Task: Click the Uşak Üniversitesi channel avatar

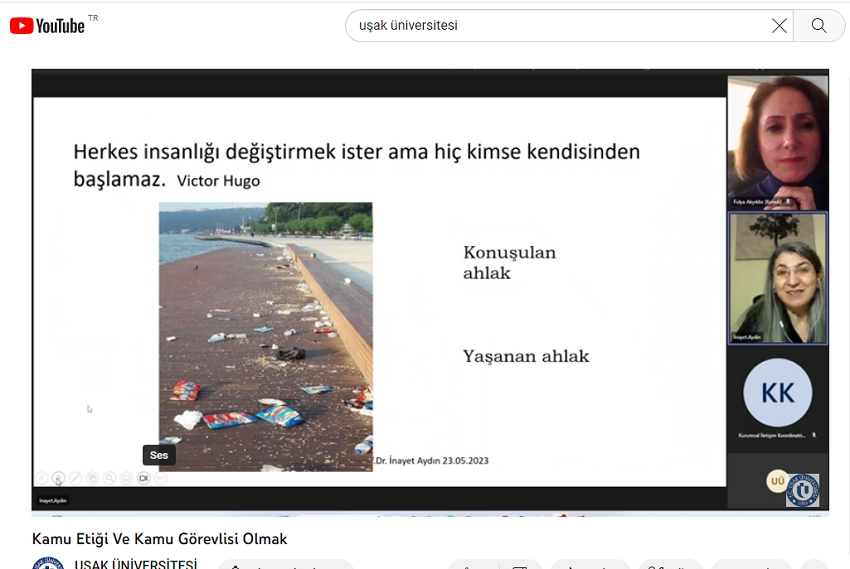Action: tap(47, 564)
